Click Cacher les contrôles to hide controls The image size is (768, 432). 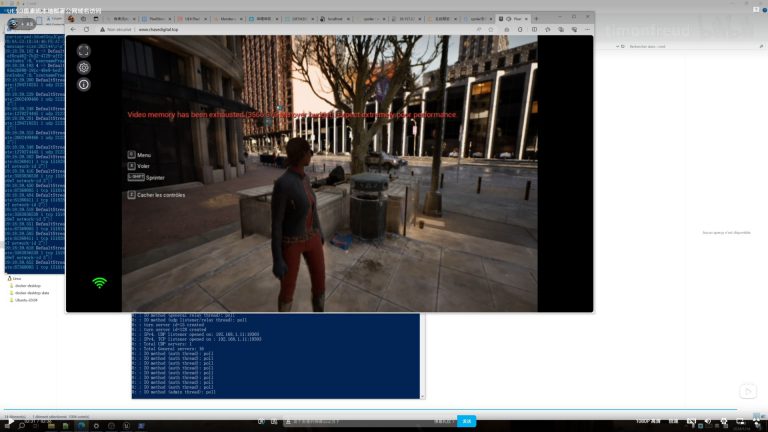point(156,195)
